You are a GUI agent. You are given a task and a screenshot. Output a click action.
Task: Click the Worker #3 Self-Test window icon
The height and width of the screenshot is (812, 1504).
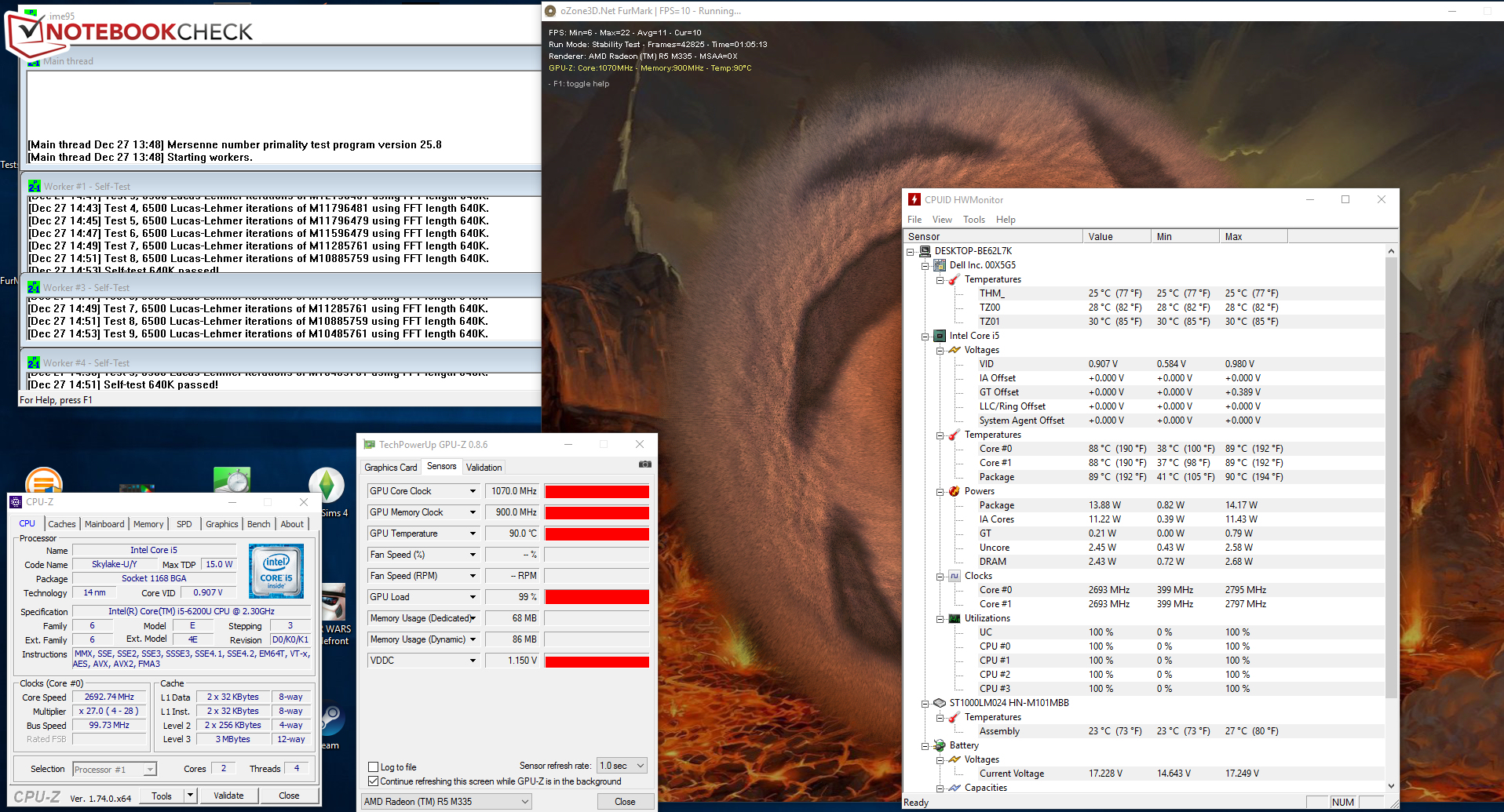click(x=34, y=288)
